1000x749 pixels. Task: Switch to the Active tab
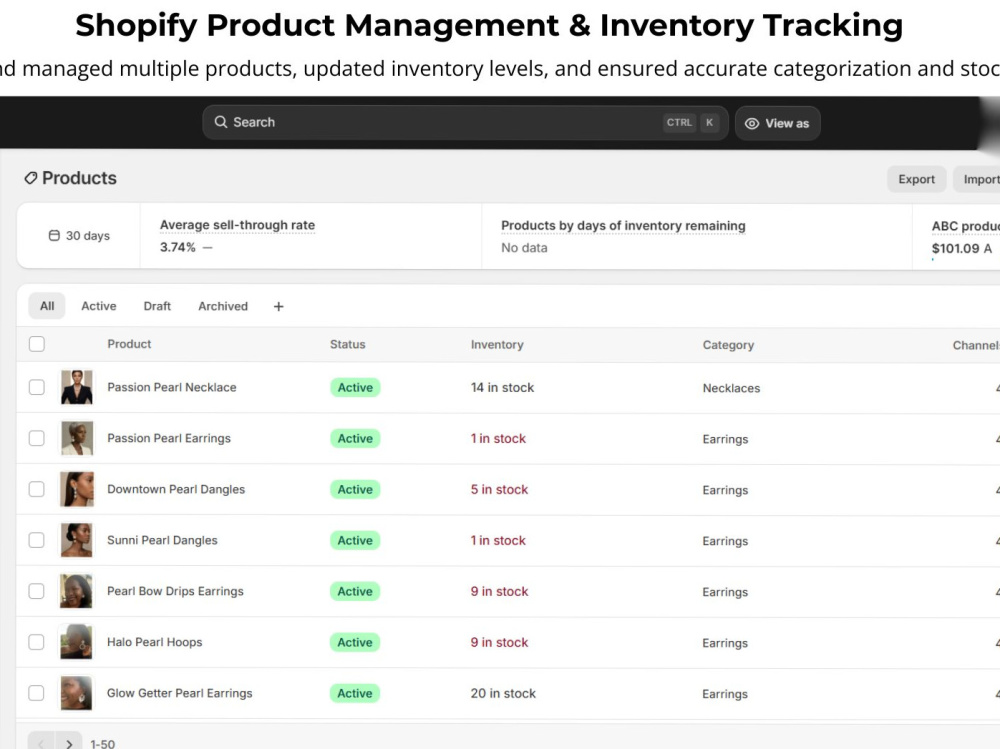coord(99,306)
